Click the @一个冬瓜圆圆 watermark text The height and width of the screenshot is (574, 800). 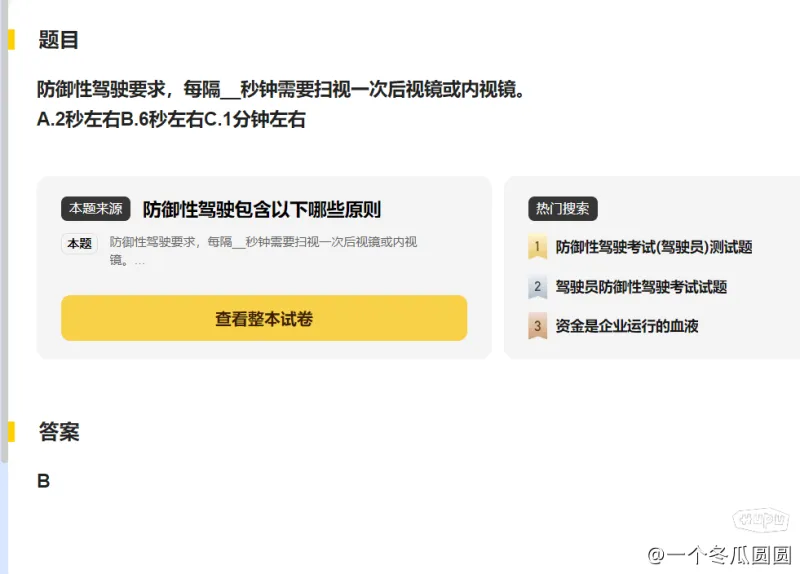point(719,555)
